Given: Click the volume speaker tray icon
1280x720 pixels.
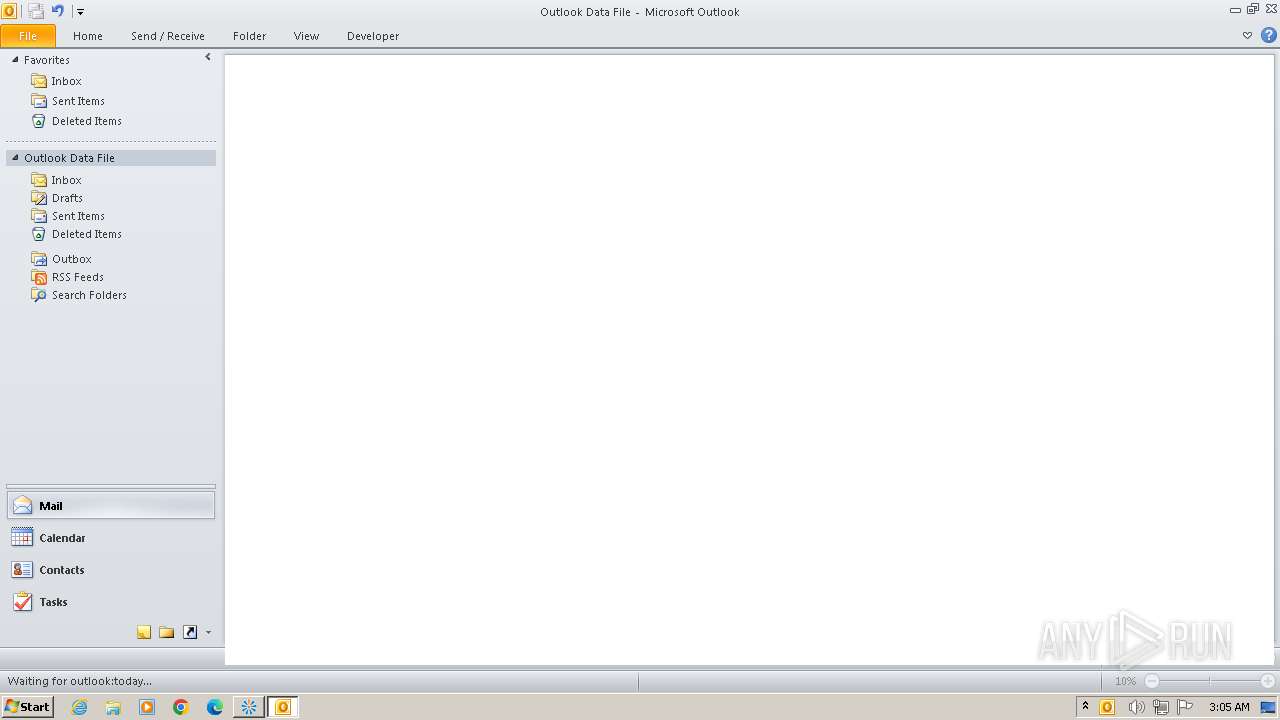Looking at the screenshot, I should pyautogui.click(x=1135, y=707).
